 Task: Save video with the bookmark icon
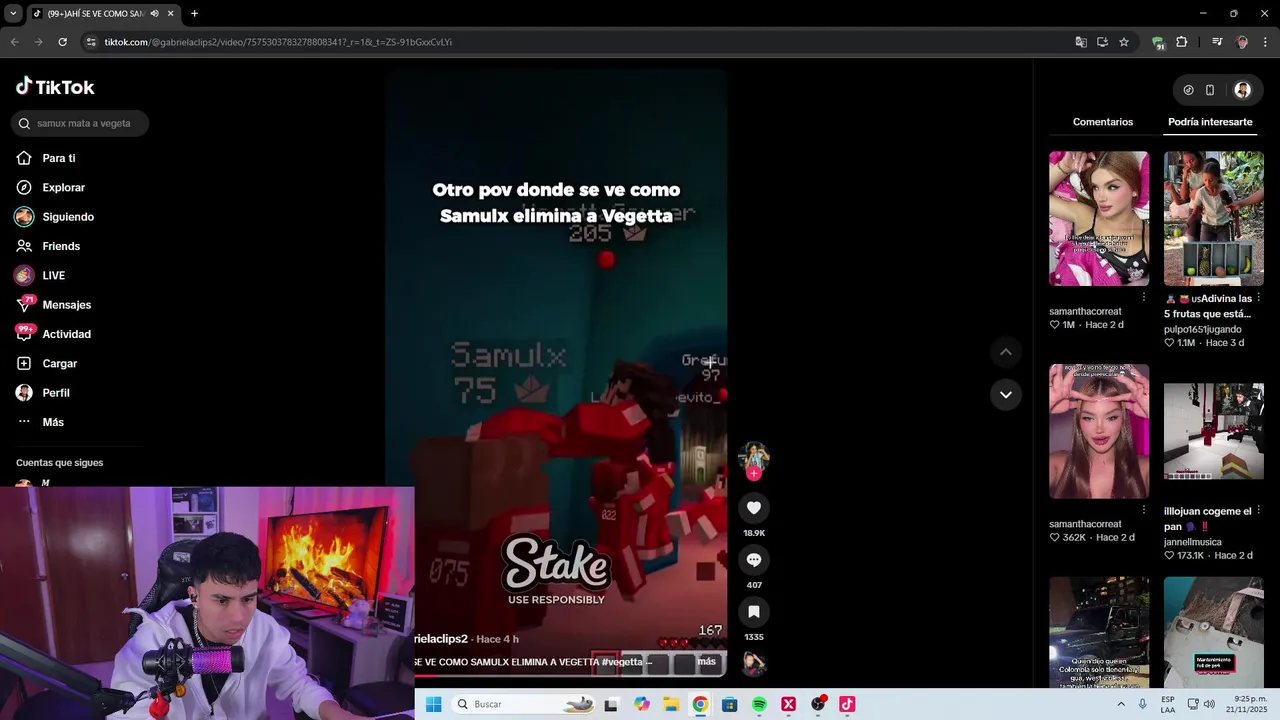754,611
